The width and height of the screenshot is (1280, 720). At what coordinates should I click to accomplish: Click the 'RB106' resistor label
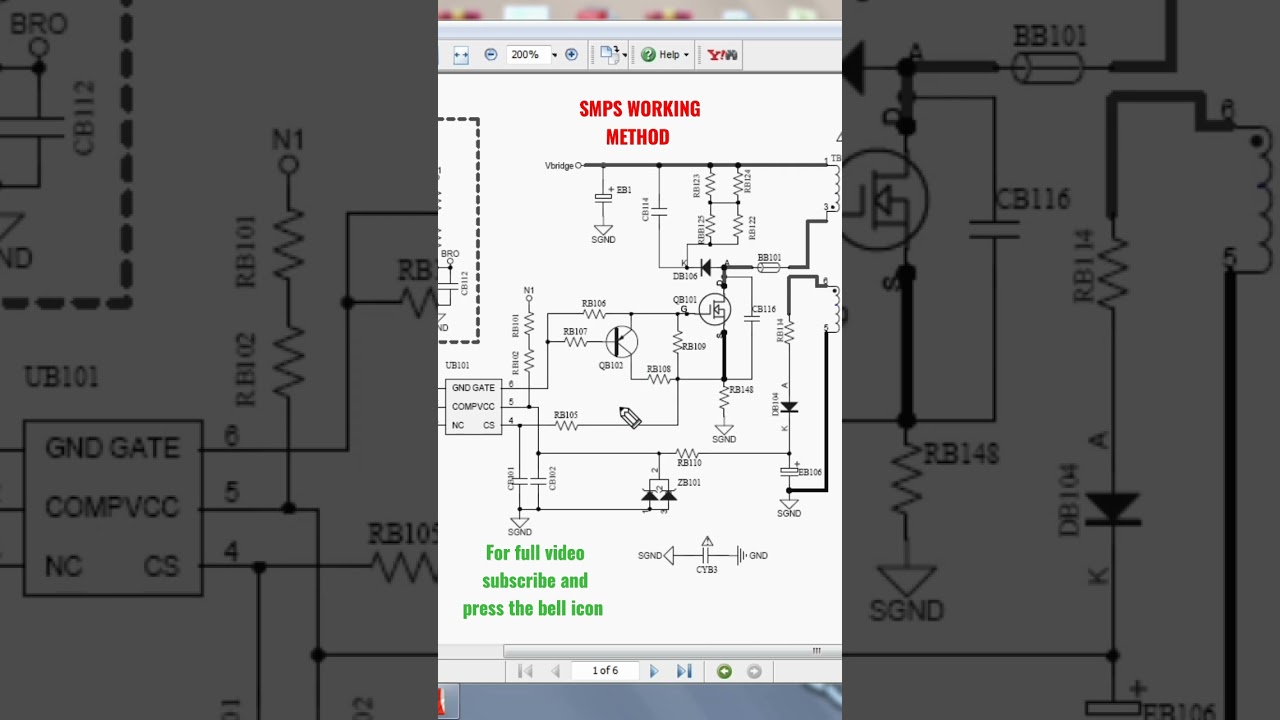[x=594, y=304]
